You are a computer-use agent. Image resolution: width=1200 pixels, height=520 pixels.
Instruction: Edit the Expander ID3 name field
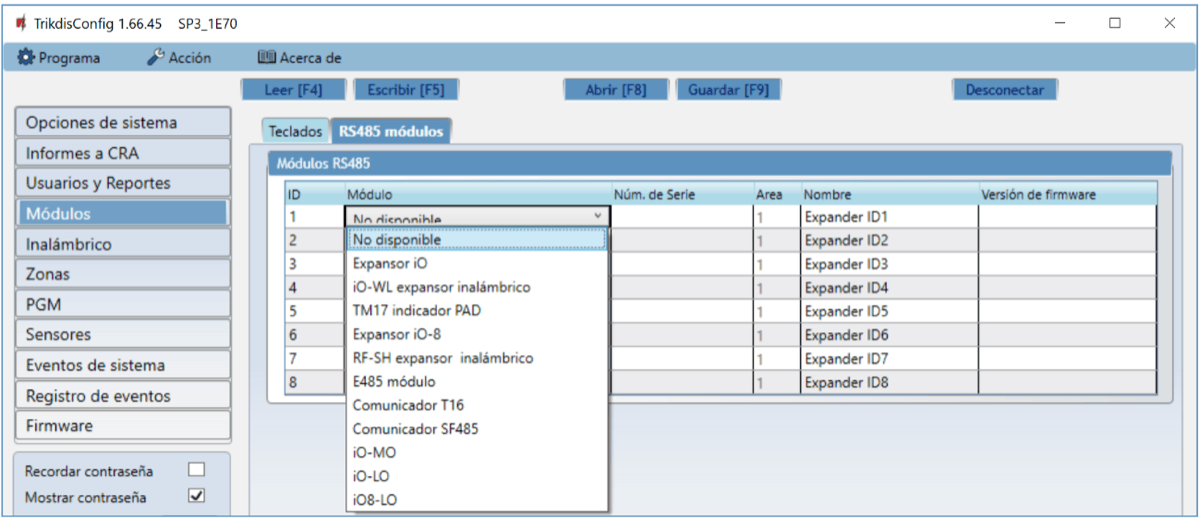(x=888, y=265)
